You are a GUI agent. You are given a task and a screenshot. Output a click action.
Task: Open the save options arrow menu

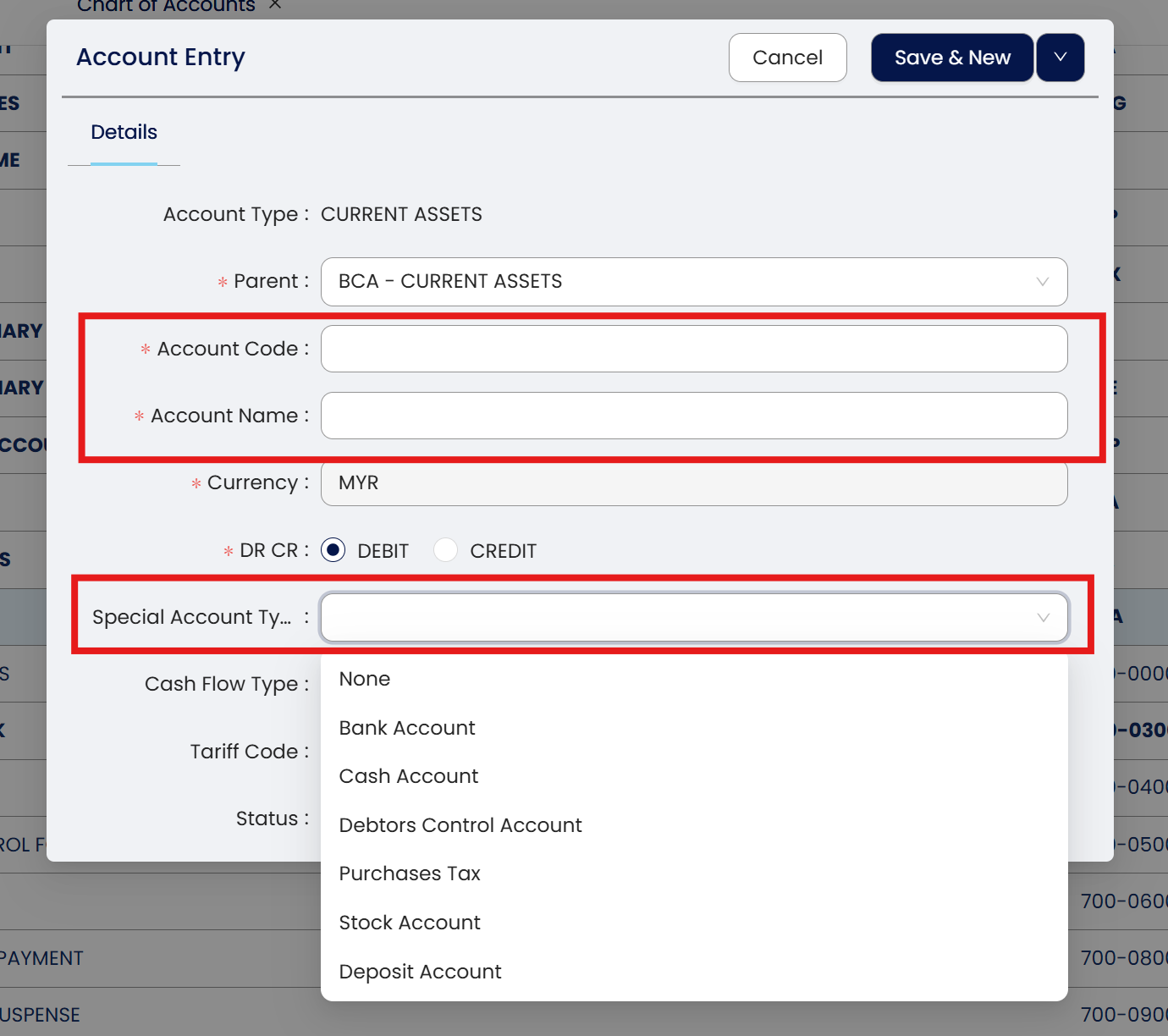[x=1060, y=58]
